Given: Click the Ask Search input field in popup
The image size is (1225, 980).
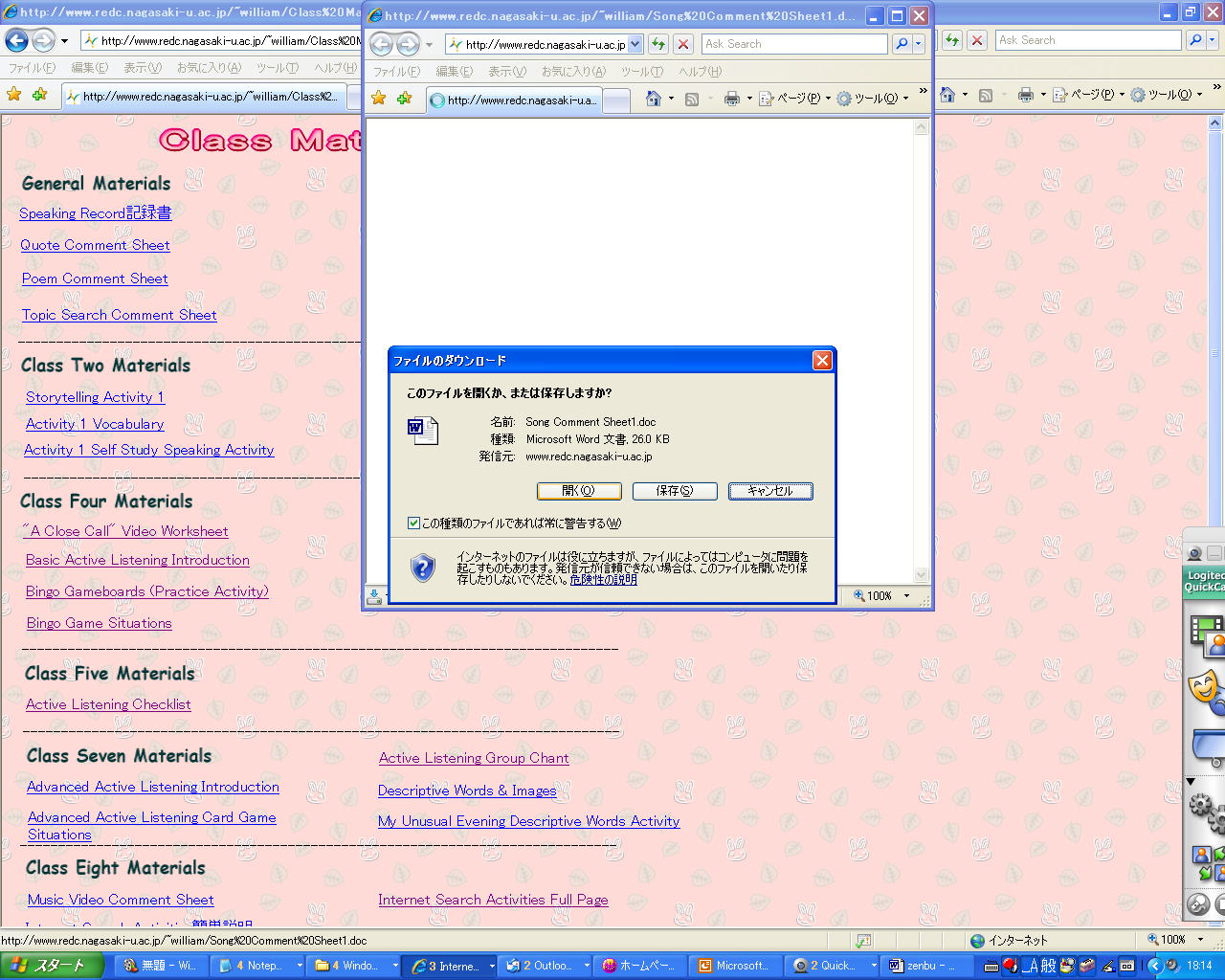Looking at the screenshot, I should (x=793, y=44).
